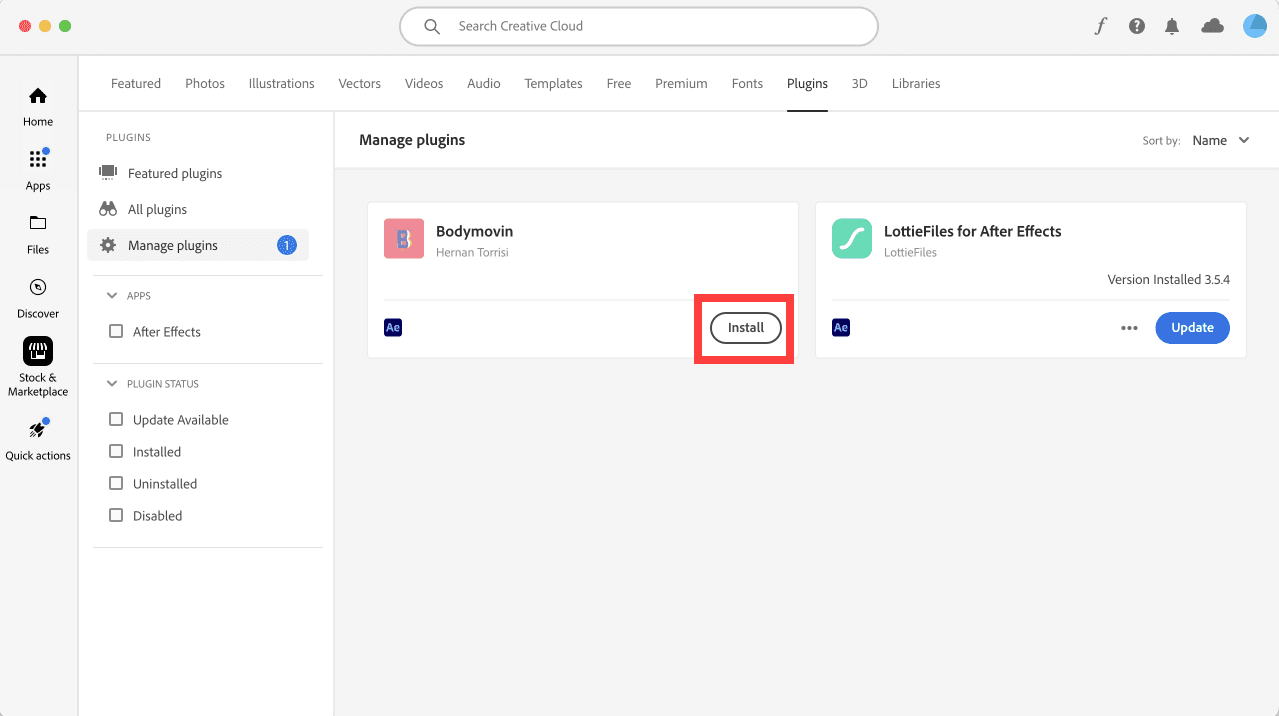Viewport: 1279px width, 716px height.
Task: Switch to the 3D tab
Action: pyautogui.click(x=860, y=84)
